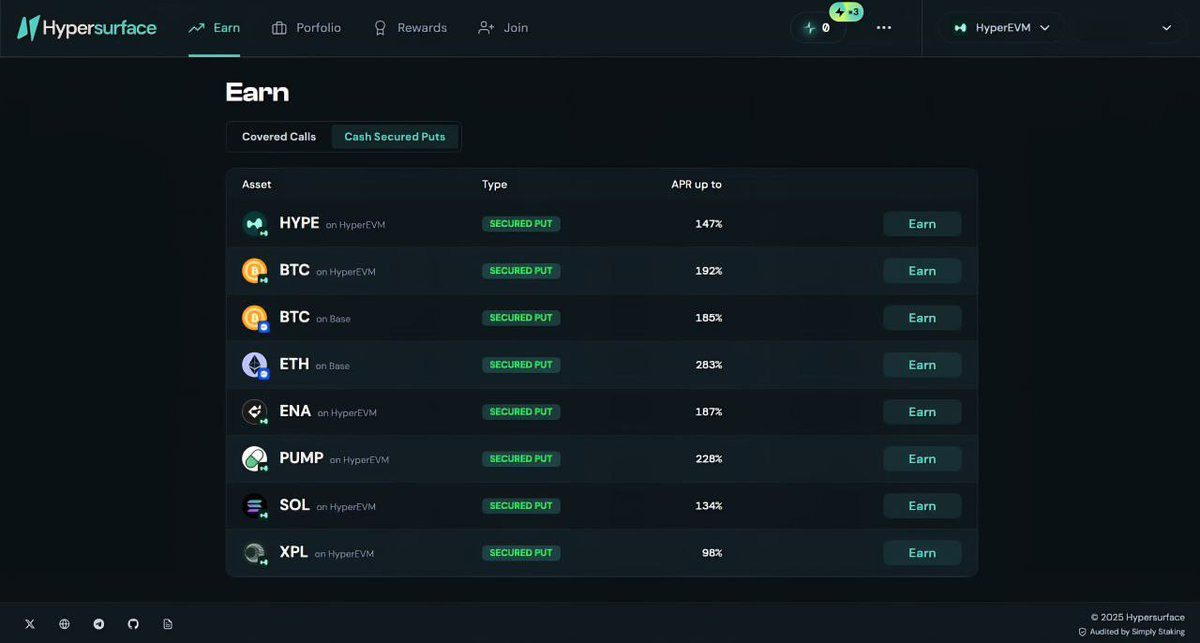Image resolution: width=1200 pixels, height=643 pixels.
Task: Open the docs page footer icon
Action: pyautogui.click(x=168, y=624)
